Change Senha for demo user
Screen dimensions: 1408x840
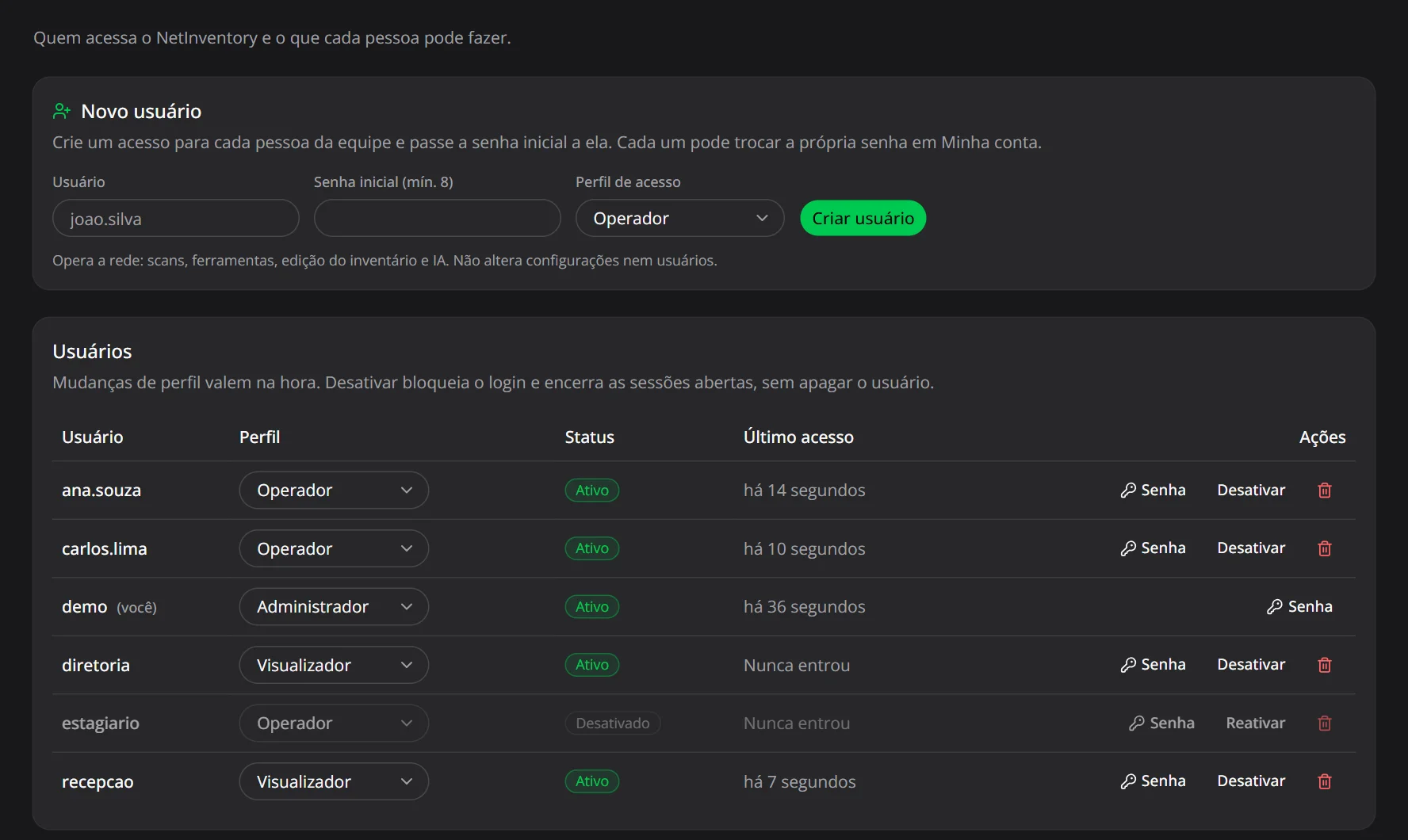pos(1299,606)
